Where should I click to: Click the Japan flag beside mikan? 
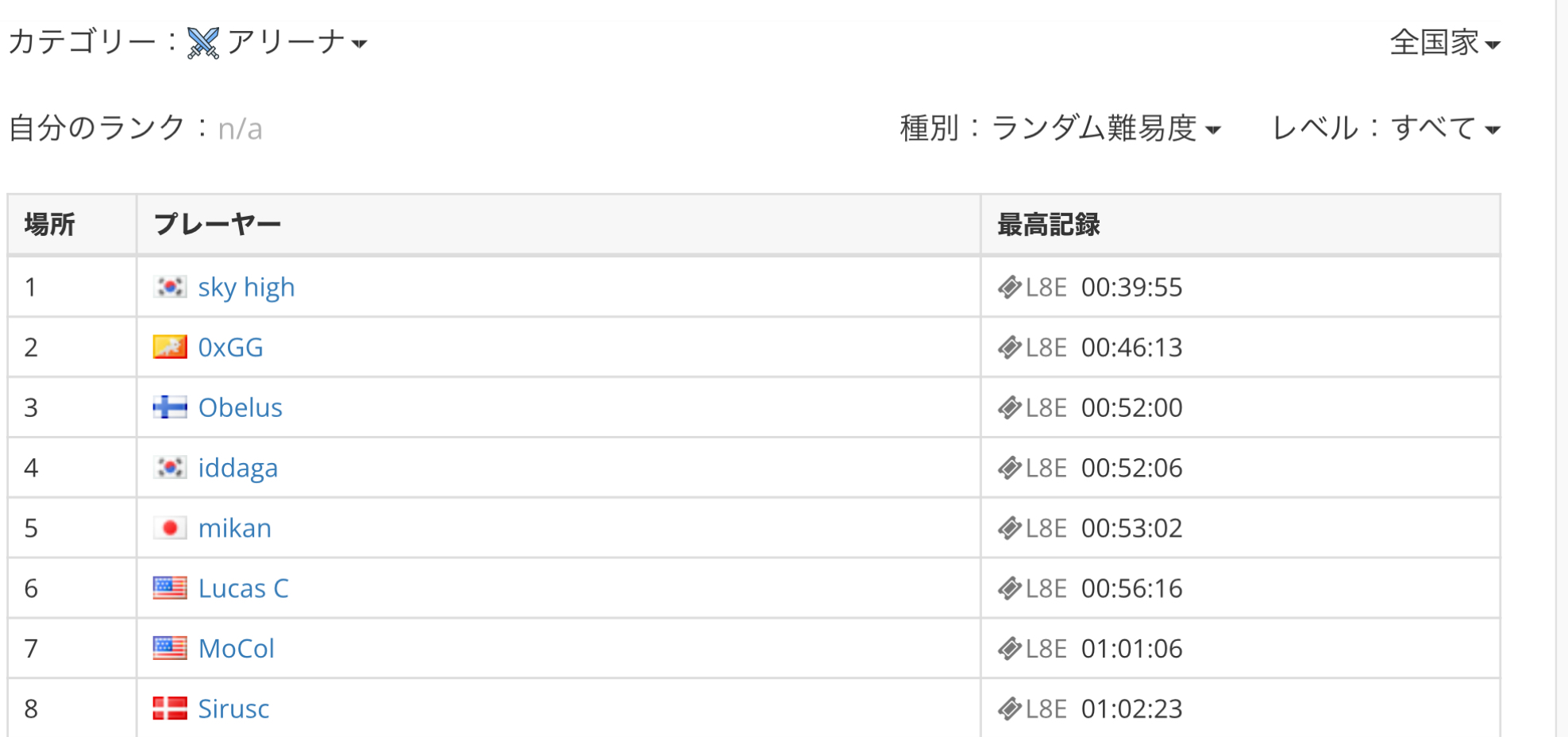pyautogui.click(x=170, y=528)
